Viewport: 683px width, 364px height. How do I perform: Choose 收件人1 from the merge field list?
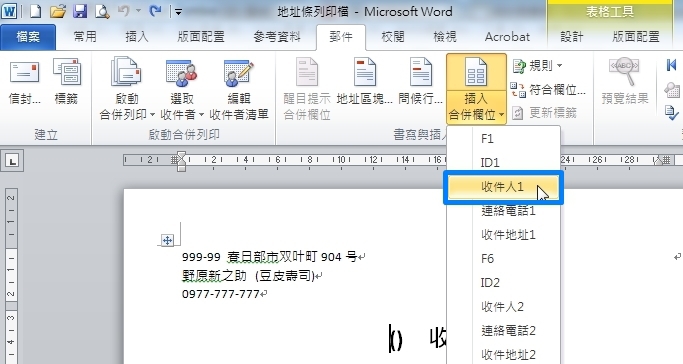pyautogui.click(x=504, y=187)
